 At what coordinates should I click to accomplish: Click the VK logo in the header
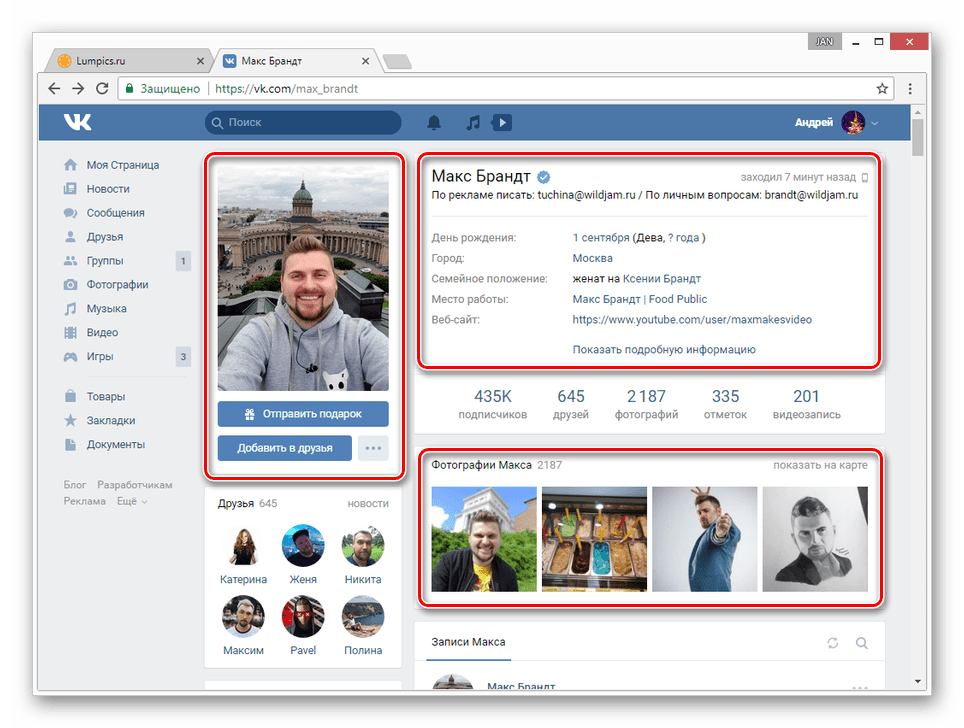[x=77, y=122]
